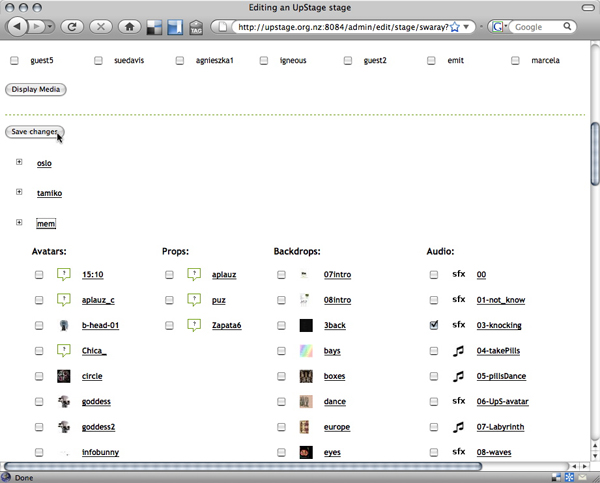Check the guest5 user checkbox
Image resolution: width=600 pixels, height=483 pixels.
pos(14,60)
